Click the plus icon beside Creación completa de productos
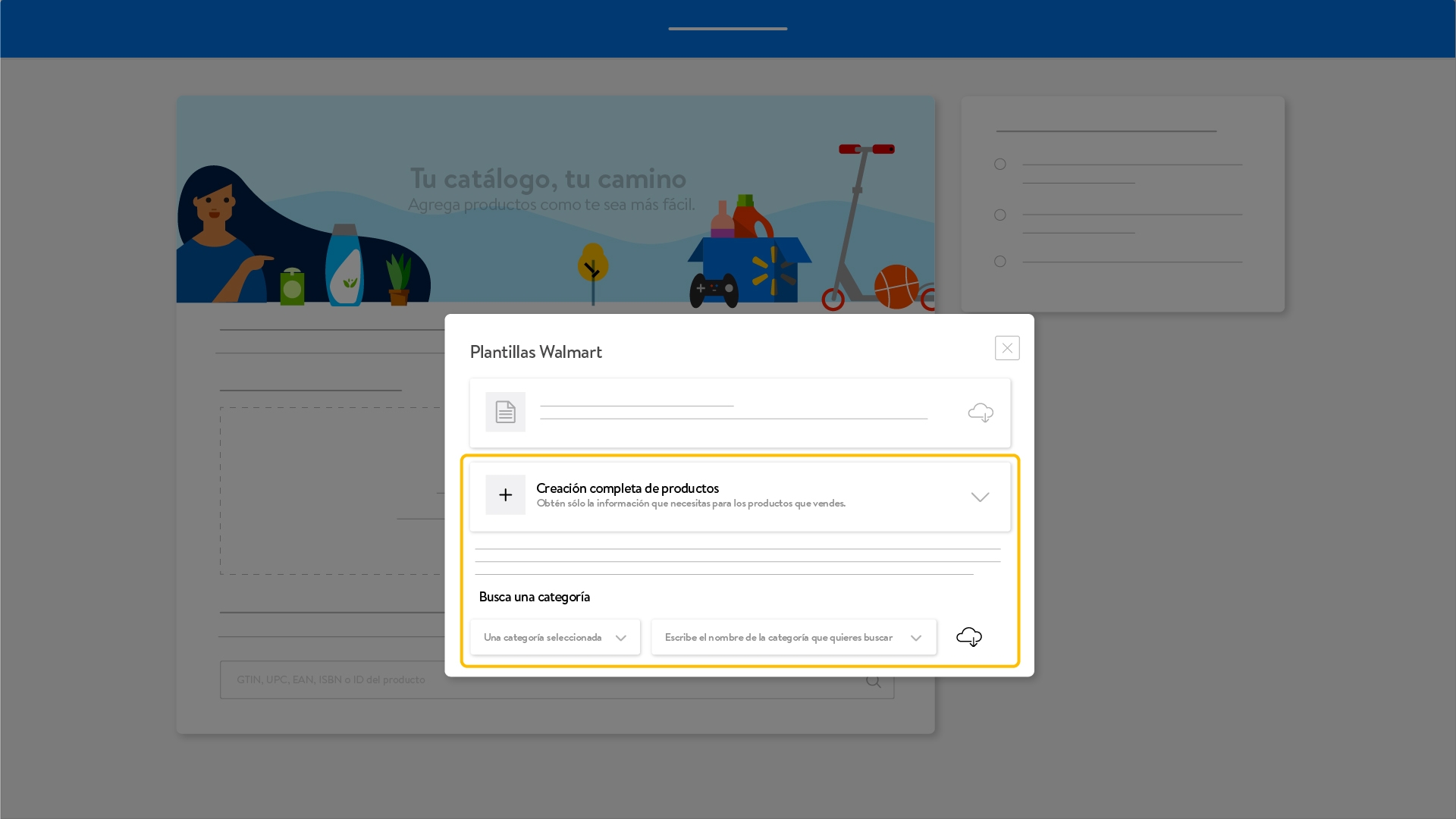The width and height of the screenshot is (1456, 819). (505, 494)
